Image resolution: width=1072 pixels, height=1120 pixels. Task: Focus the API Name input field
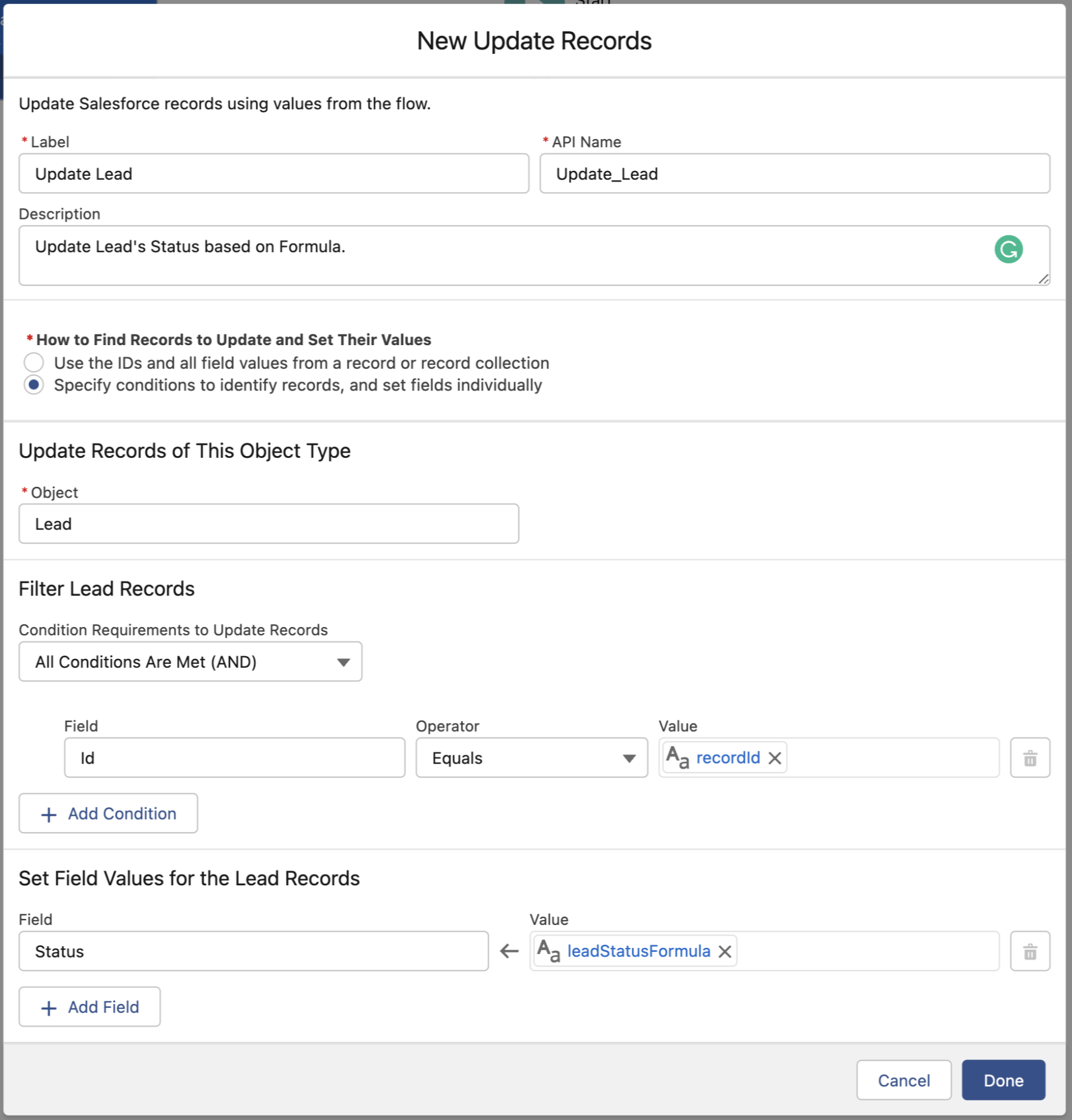[795, 174]
